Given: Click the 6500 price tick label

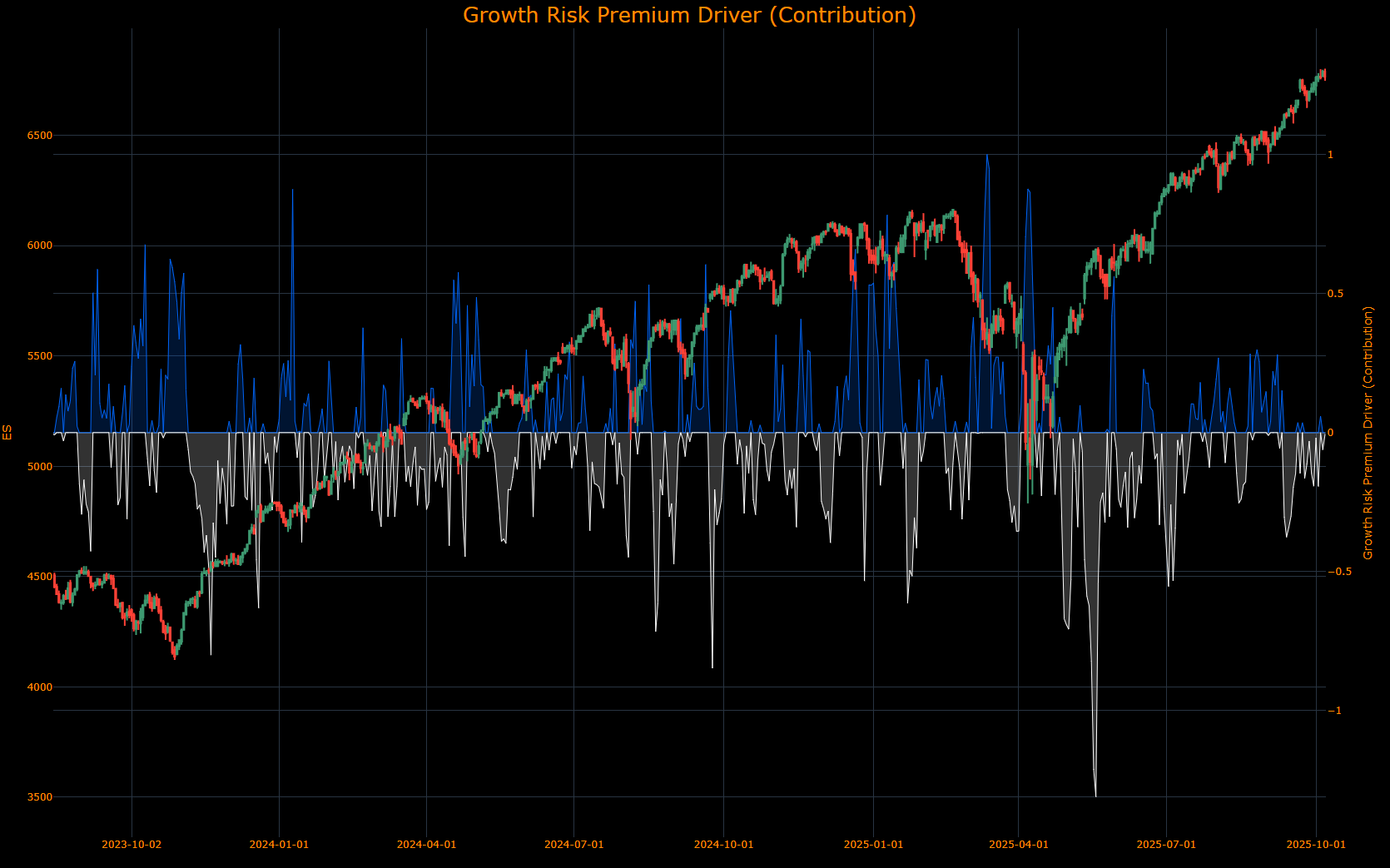Looking at the screenshot, I should (x=38, y=135).
